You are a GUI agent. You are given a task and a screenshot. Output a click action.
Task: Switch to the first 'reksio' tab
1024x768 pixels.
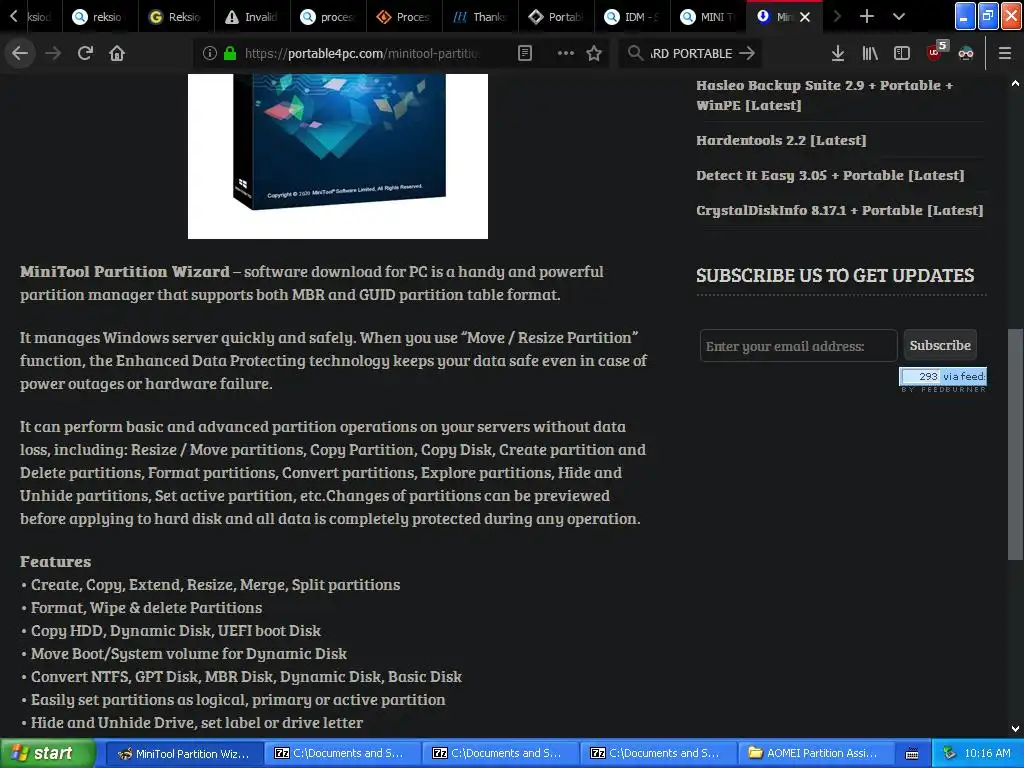click(x=100, y=16)
